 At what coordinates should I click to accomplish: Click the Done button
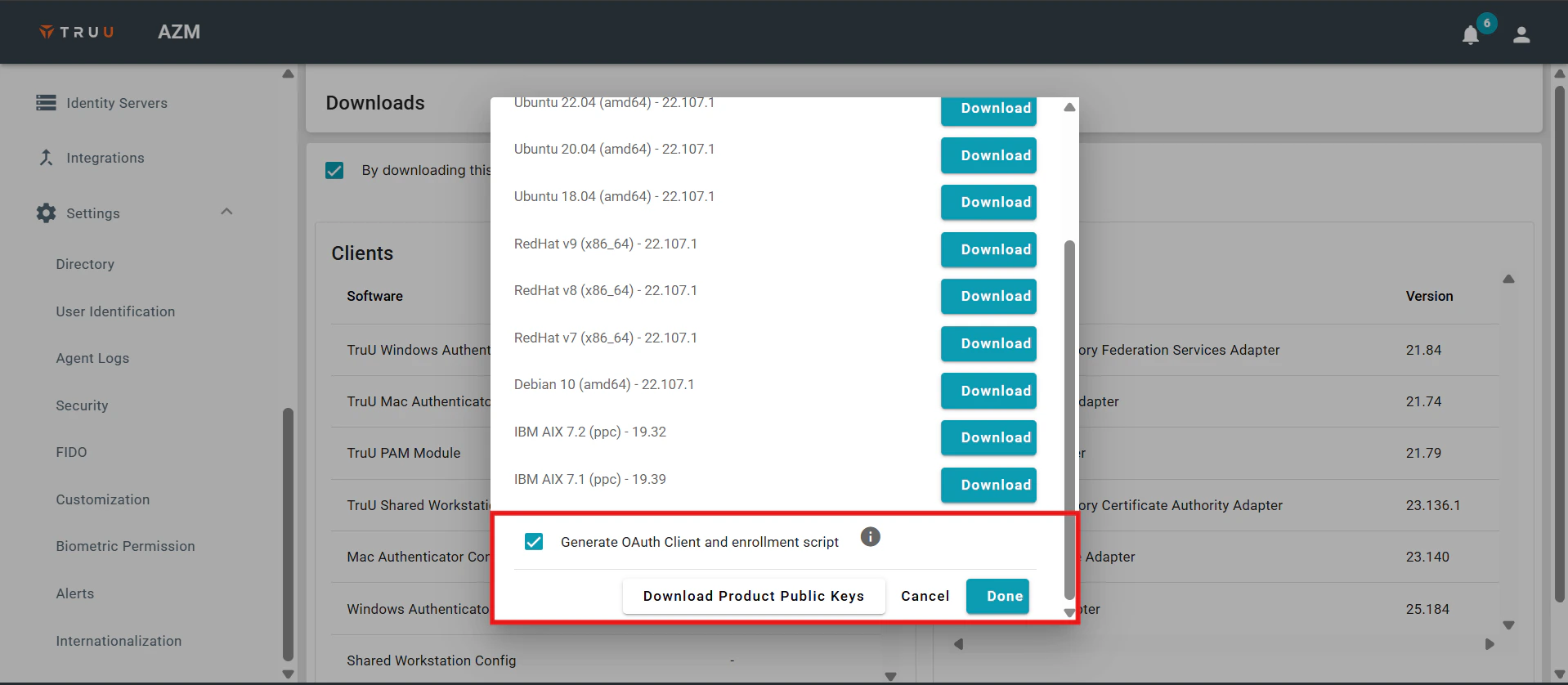(x=997, y=596)
